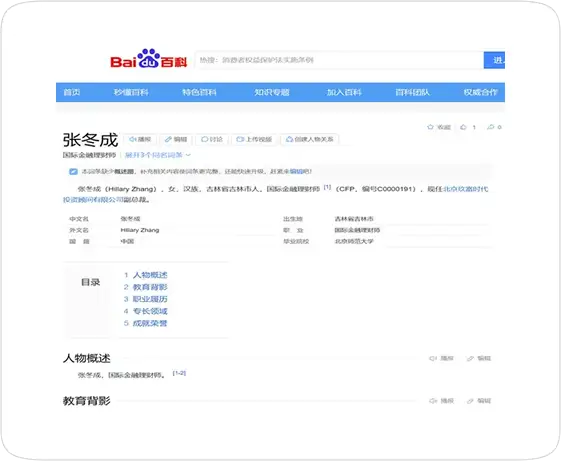The image size is (561, 461).
Task: Click the share icon showing 0
Action: [x=491, y=127]
